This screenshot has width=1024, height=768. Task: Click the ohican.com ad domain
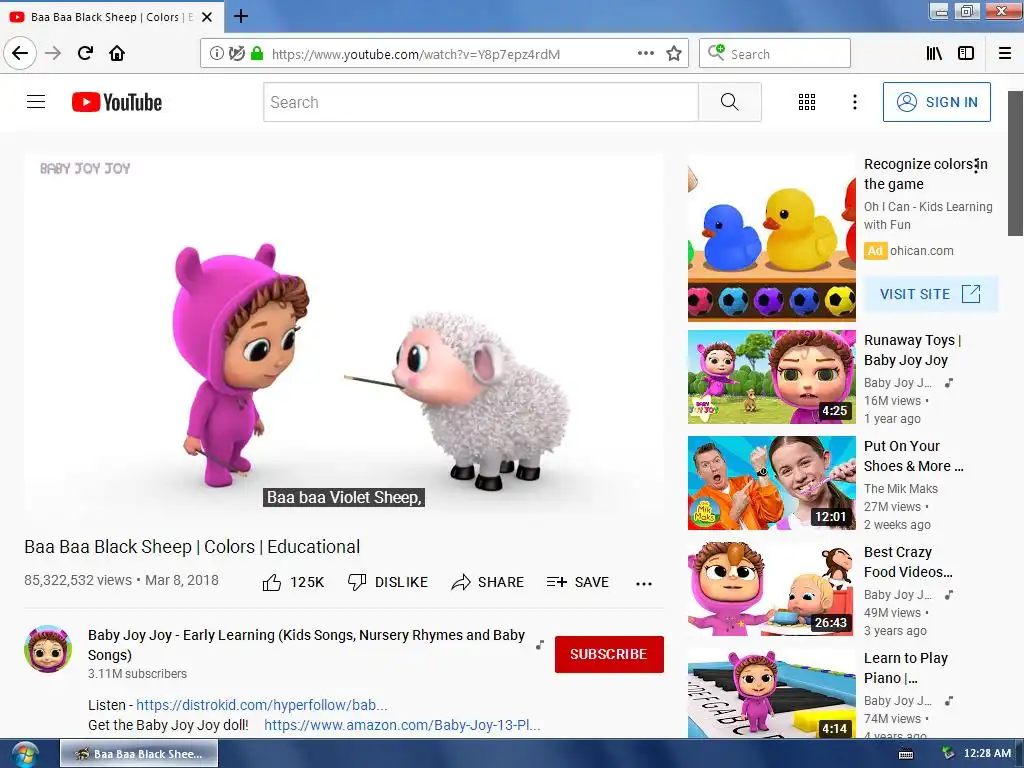pos(921,251)
